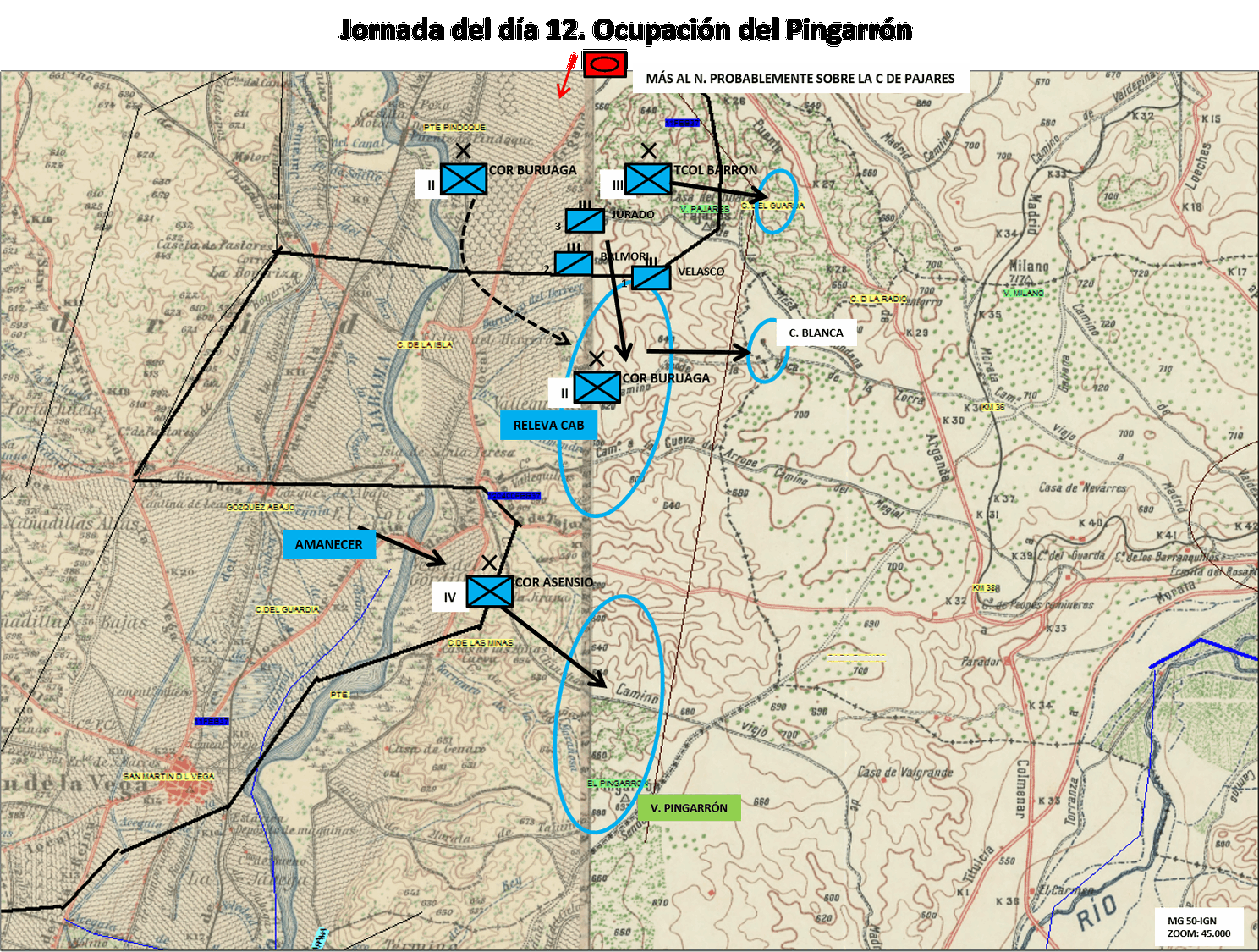Click the RELEVA CAB blue label
This screenshot has height=952, width=1259.
click(x=548, y=425)
